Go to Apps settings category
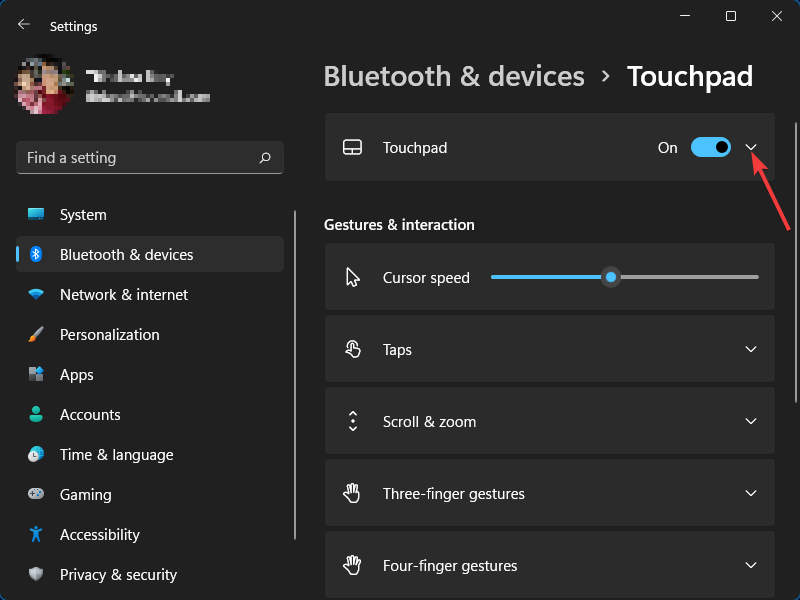The width and height of the screenshot is (800, 600). (76, 375)
